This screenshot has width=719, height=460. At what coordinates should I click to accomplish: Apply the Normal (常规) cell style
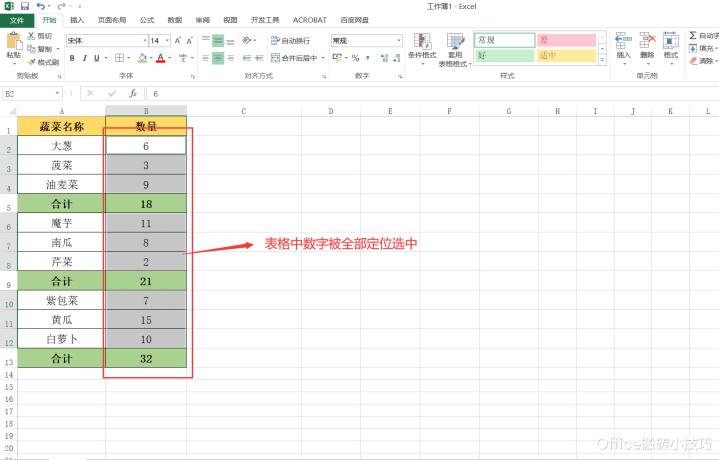click(x=504, y=40)
